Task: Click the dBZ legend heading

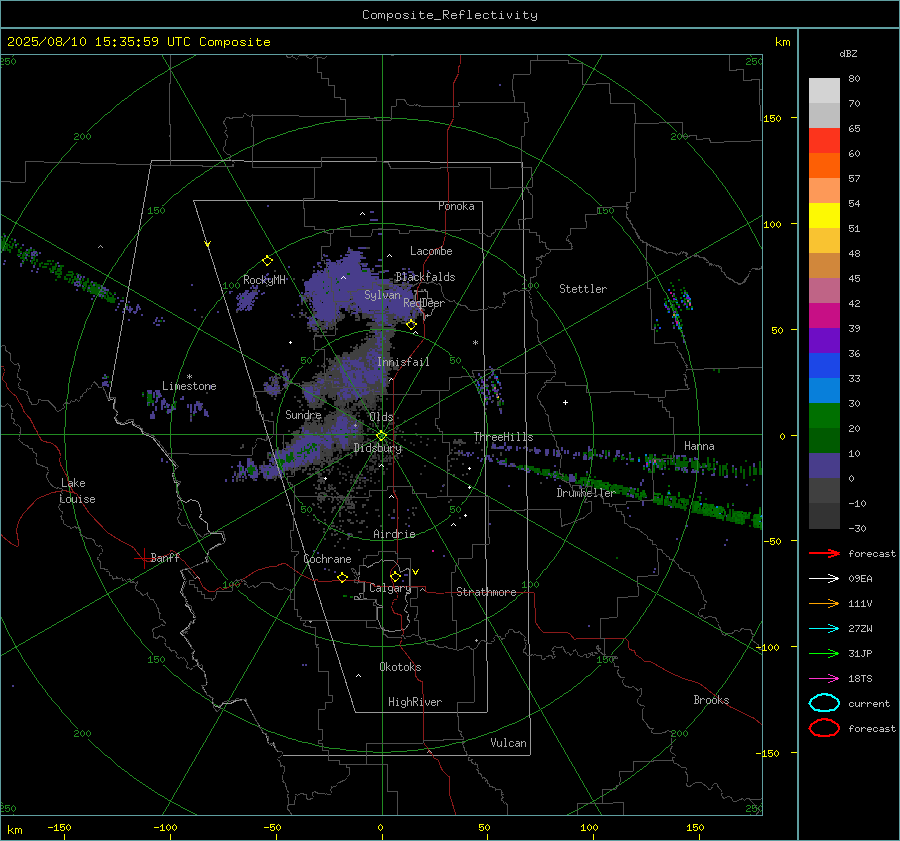Action: 848,53
